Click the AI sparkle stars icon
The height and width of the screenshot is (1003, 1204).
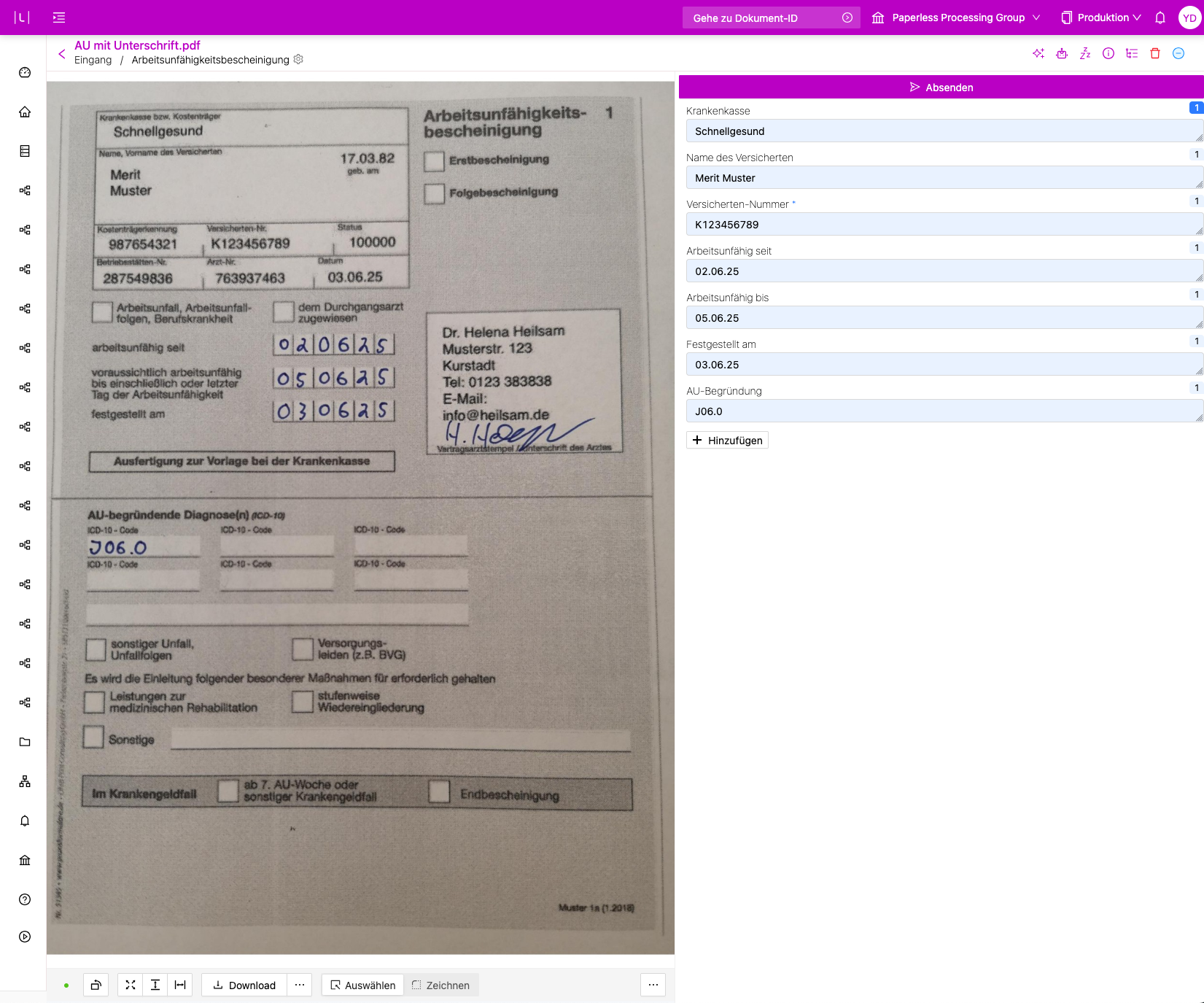click(x=1038, y=53)
